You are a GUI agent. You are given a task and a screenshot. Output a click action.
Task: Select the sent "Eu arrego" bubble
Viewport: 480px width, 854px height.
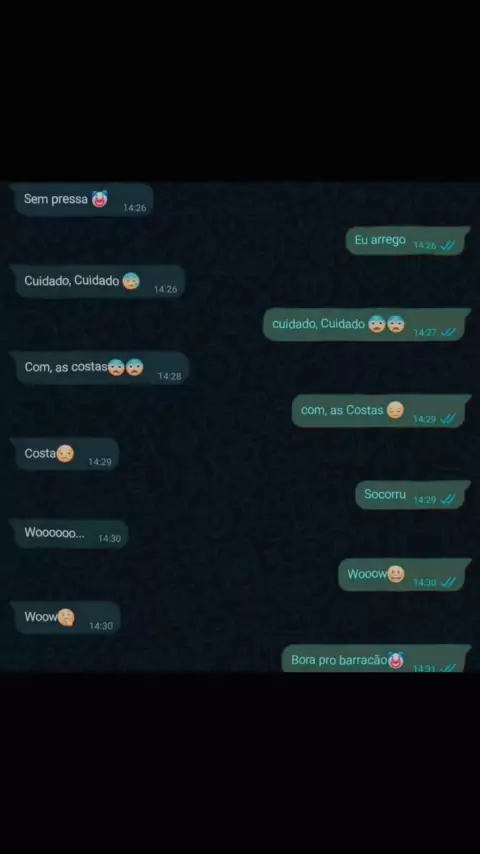click(x=408, y=241)
